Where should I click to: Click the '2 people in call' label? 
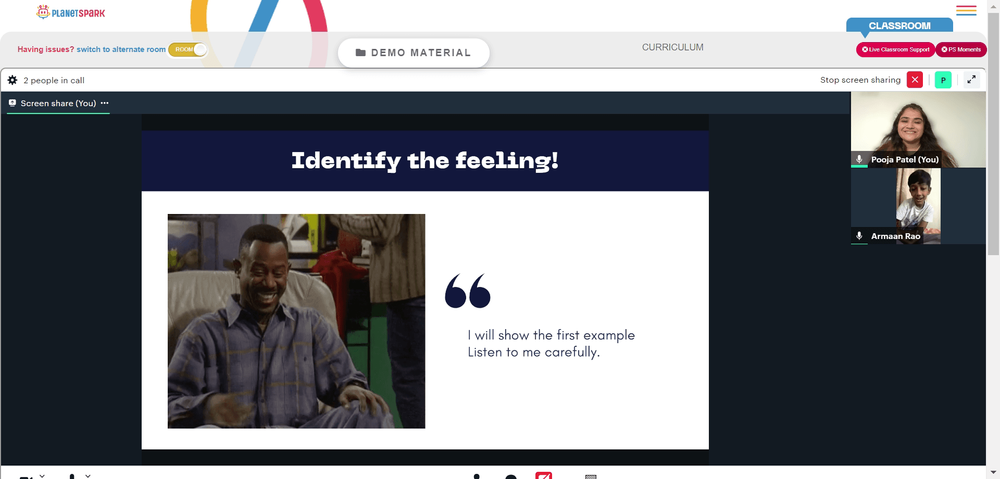pos(54,80)
